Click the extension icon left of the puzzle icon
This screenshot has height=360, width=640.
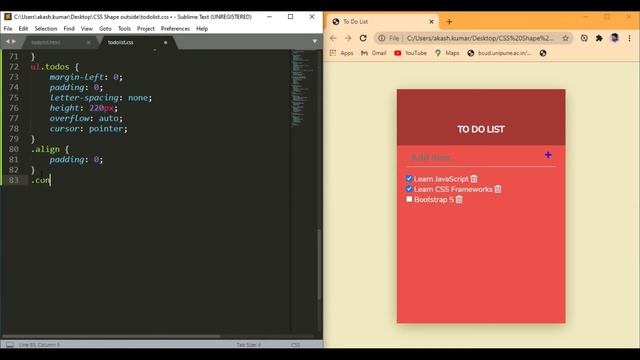pos(584,38)
